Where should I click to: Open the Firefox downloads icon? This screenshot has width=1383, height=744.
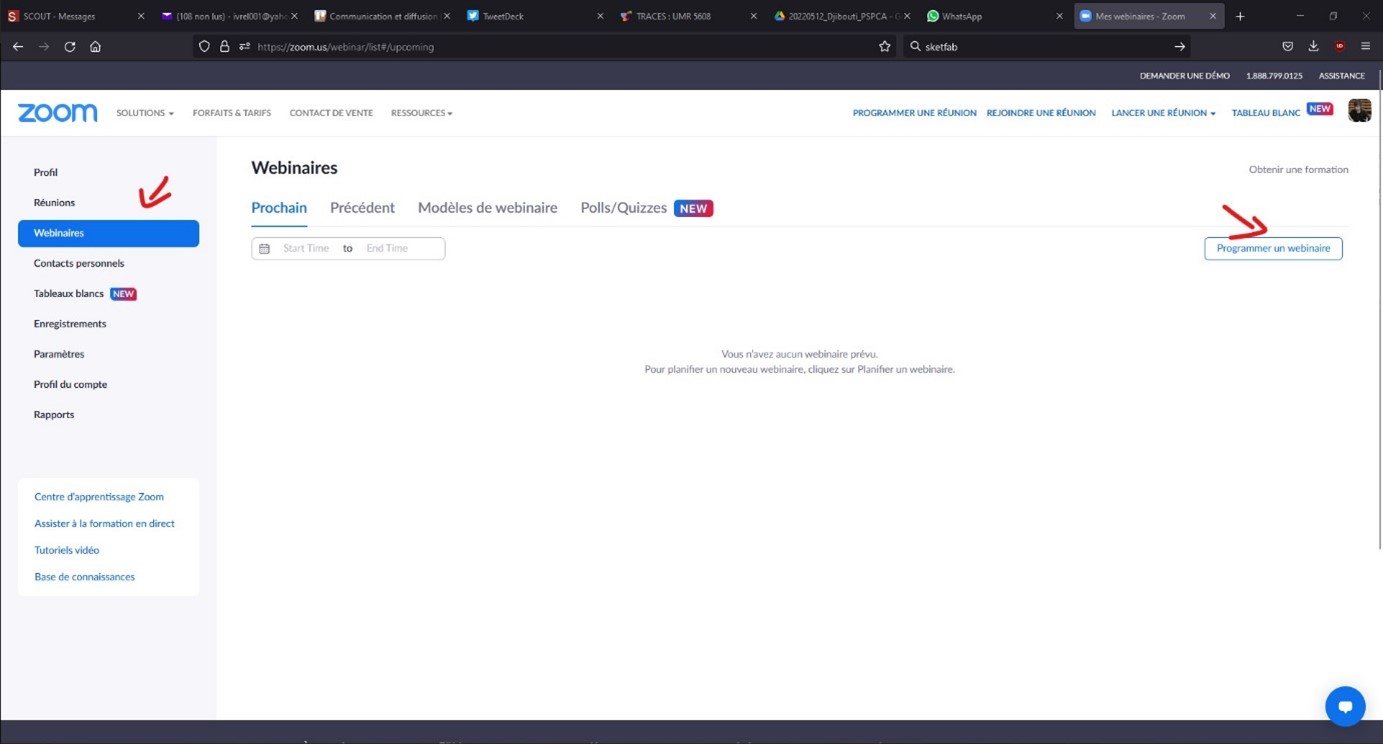coord(1313,47)
